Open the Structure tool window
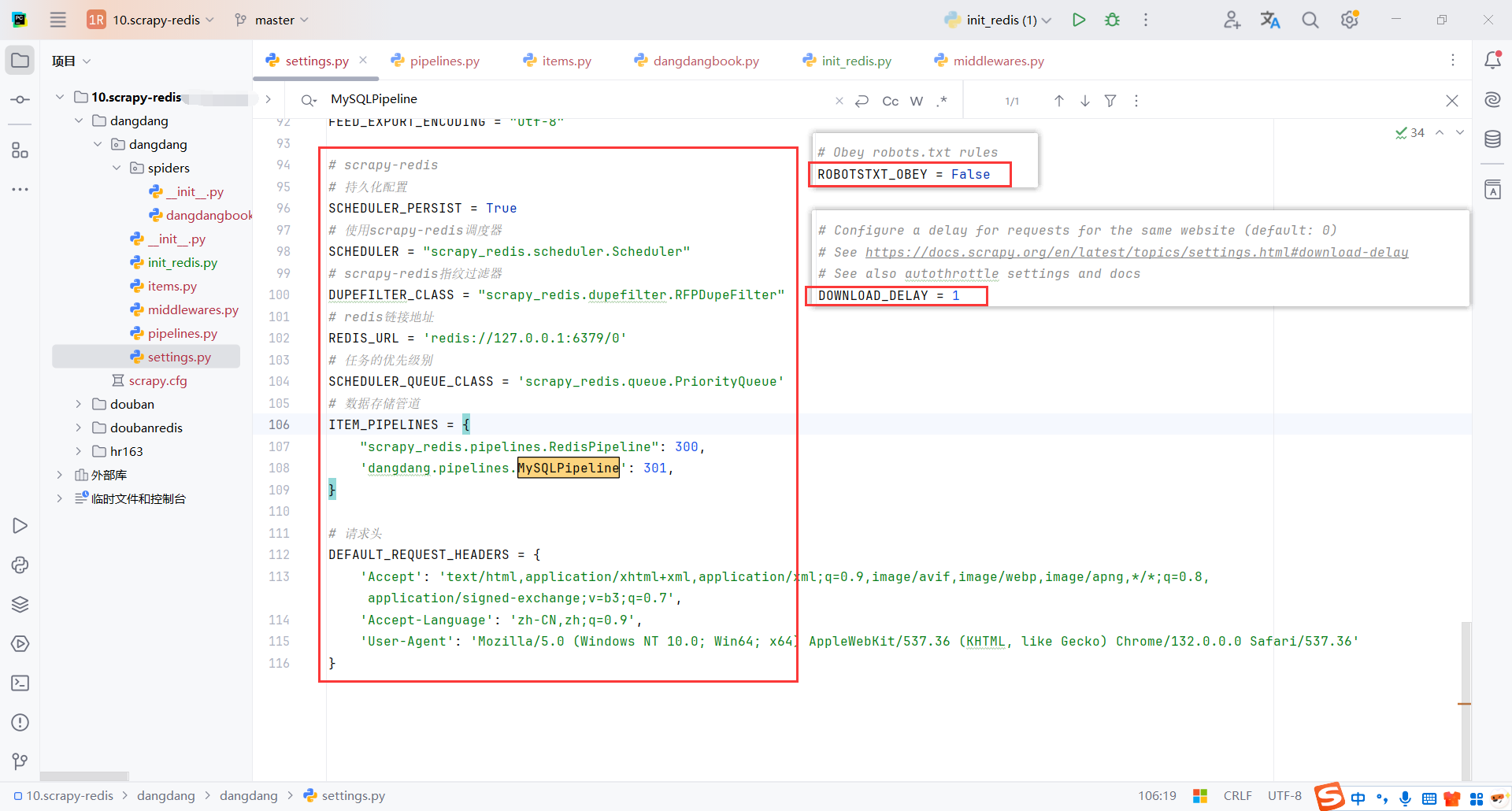Viewport: 1512px width, 811px height. tap(20, 150)
